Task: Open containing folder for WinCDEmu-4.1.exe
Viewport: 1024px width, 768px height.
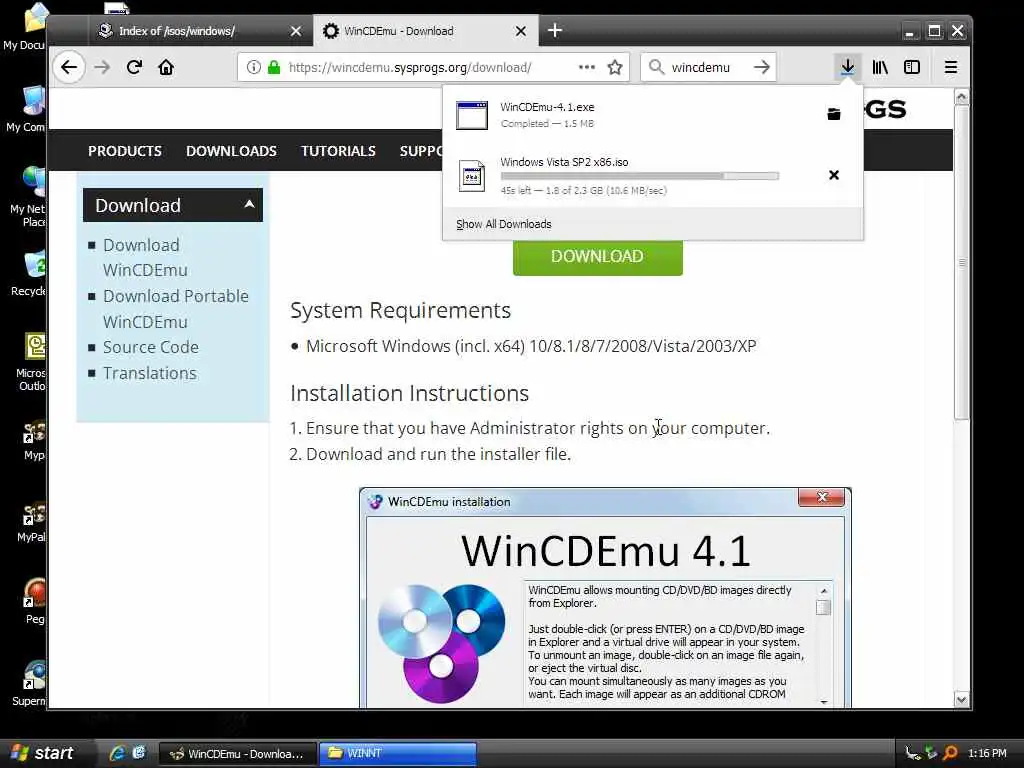Action: (833, 114)
